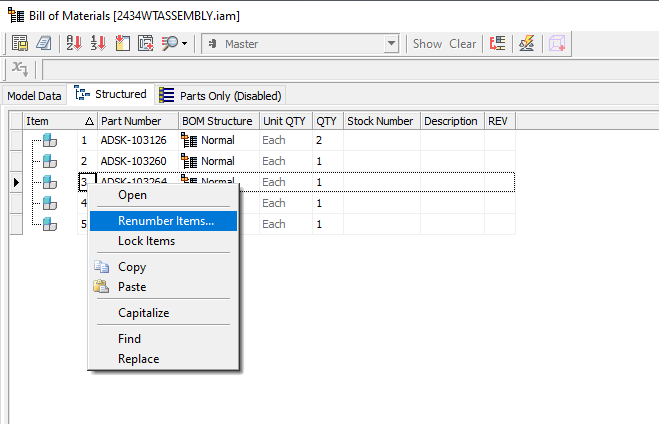Click the formula fx icon
This screenshot has height=424, width=659.
pyautogui.click(x=20, y=68)
